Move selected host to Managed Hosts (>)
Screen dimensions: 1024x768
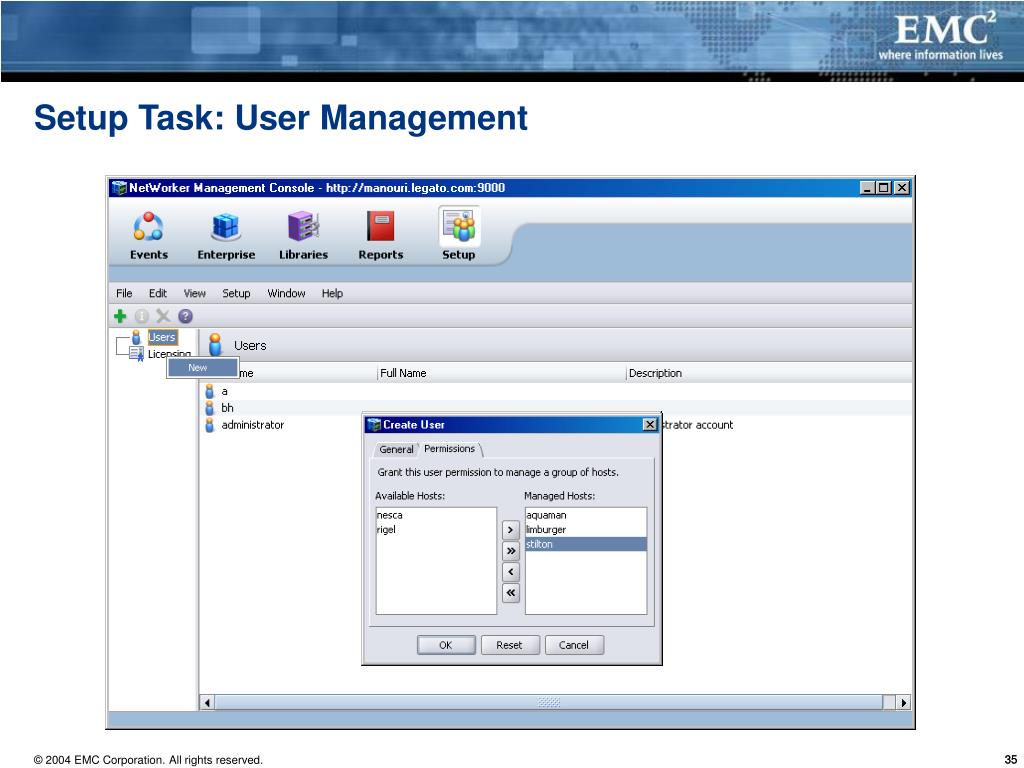tap(511, 530)
